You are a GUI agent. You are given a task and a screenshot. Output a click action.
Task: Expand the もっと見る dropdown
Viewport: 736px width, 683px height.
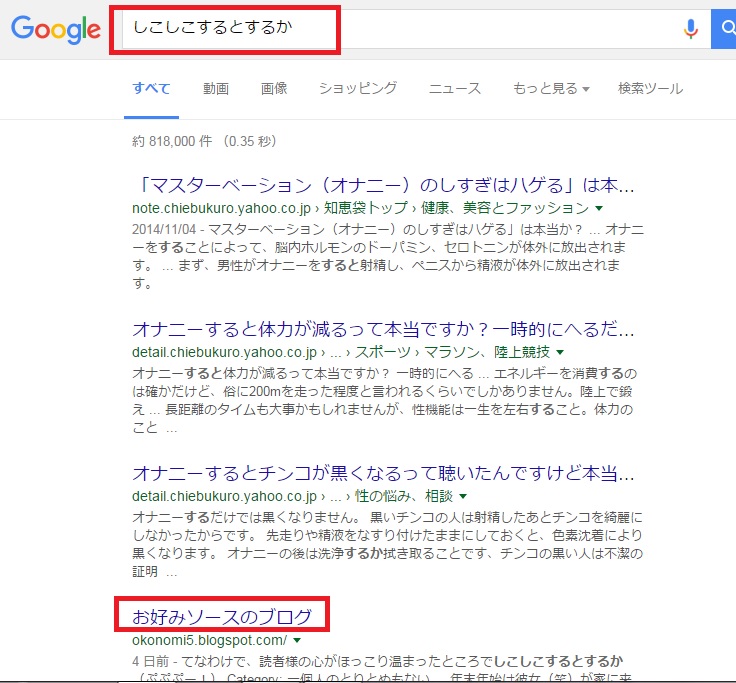coord(551,88)
